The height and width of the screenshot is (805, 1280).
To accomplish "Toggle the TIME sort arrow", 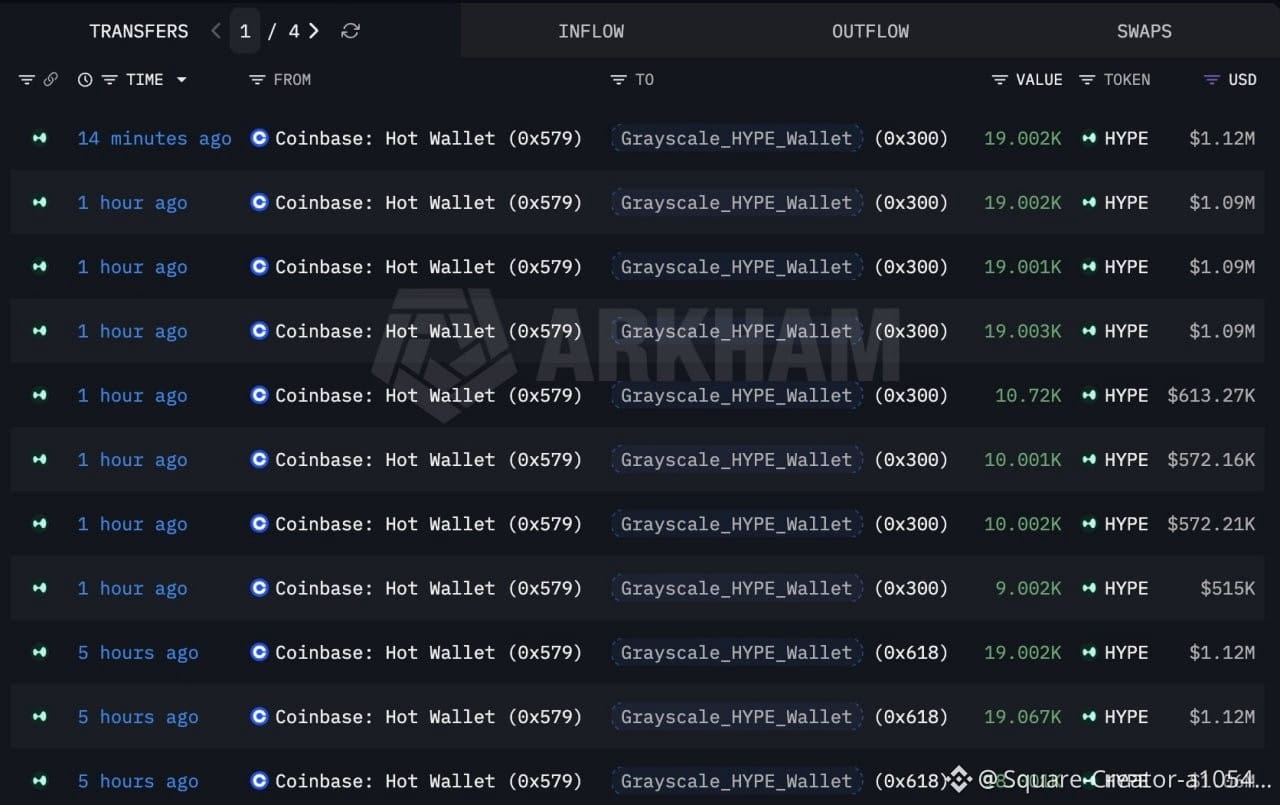I will tap(181, 80).
